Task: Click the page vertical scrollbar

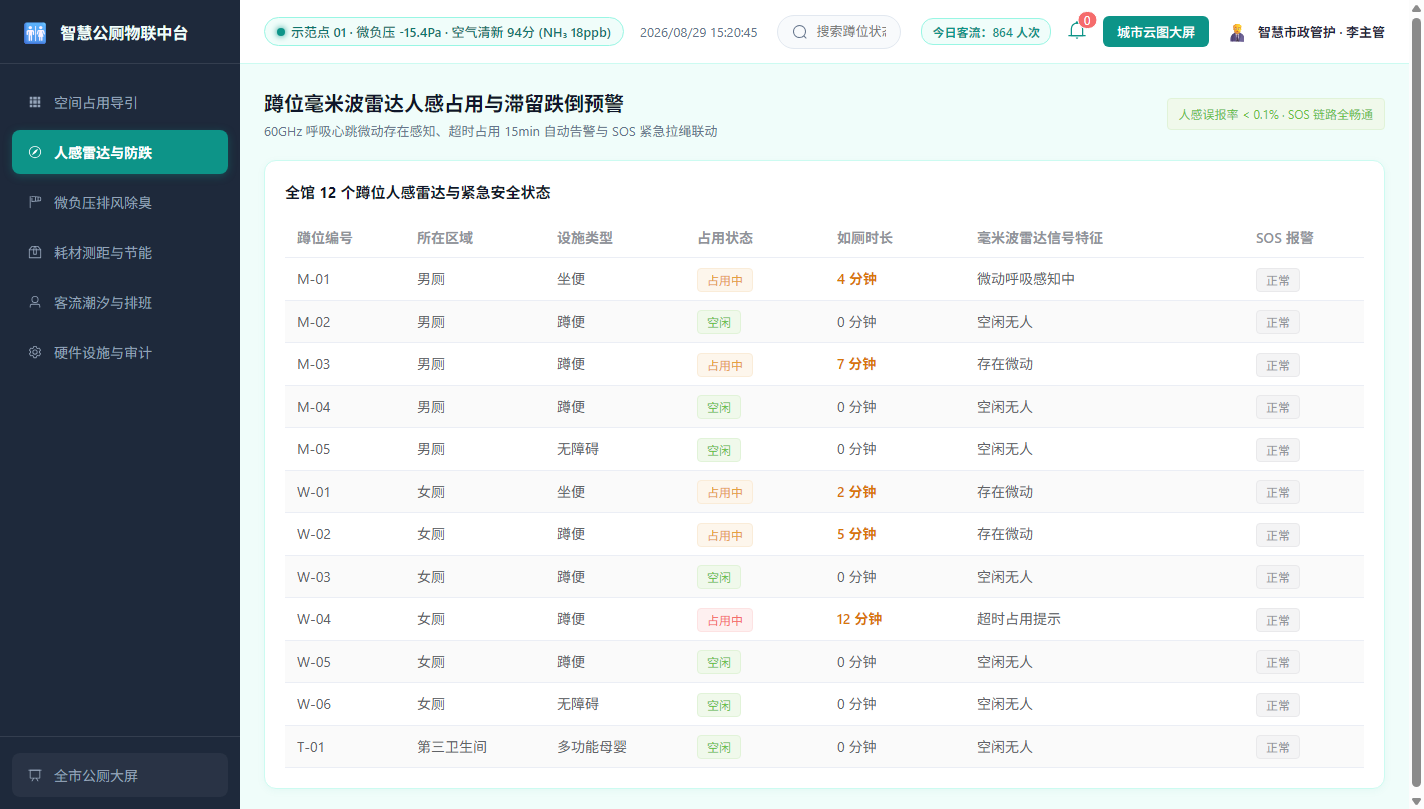Action: (x=1416, y=400)
